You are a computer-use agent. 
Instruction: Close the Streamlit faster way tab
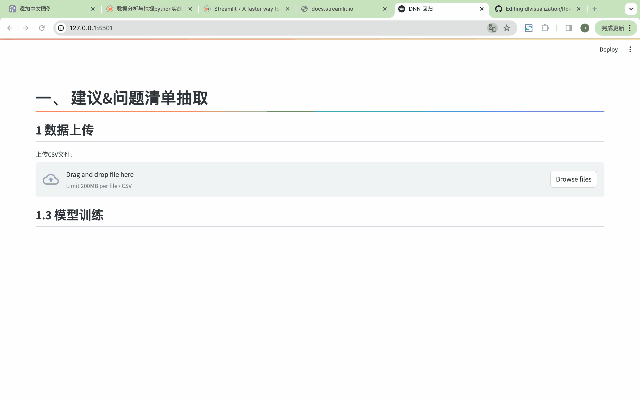coord(287,9)
